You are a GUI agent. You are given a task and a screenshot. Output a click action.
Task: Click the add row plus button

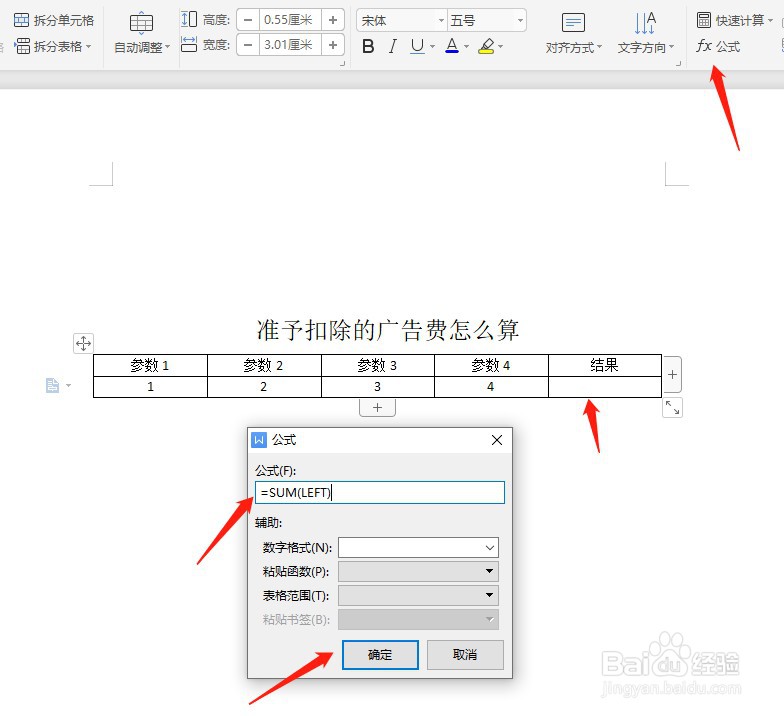tap(378, 408)
